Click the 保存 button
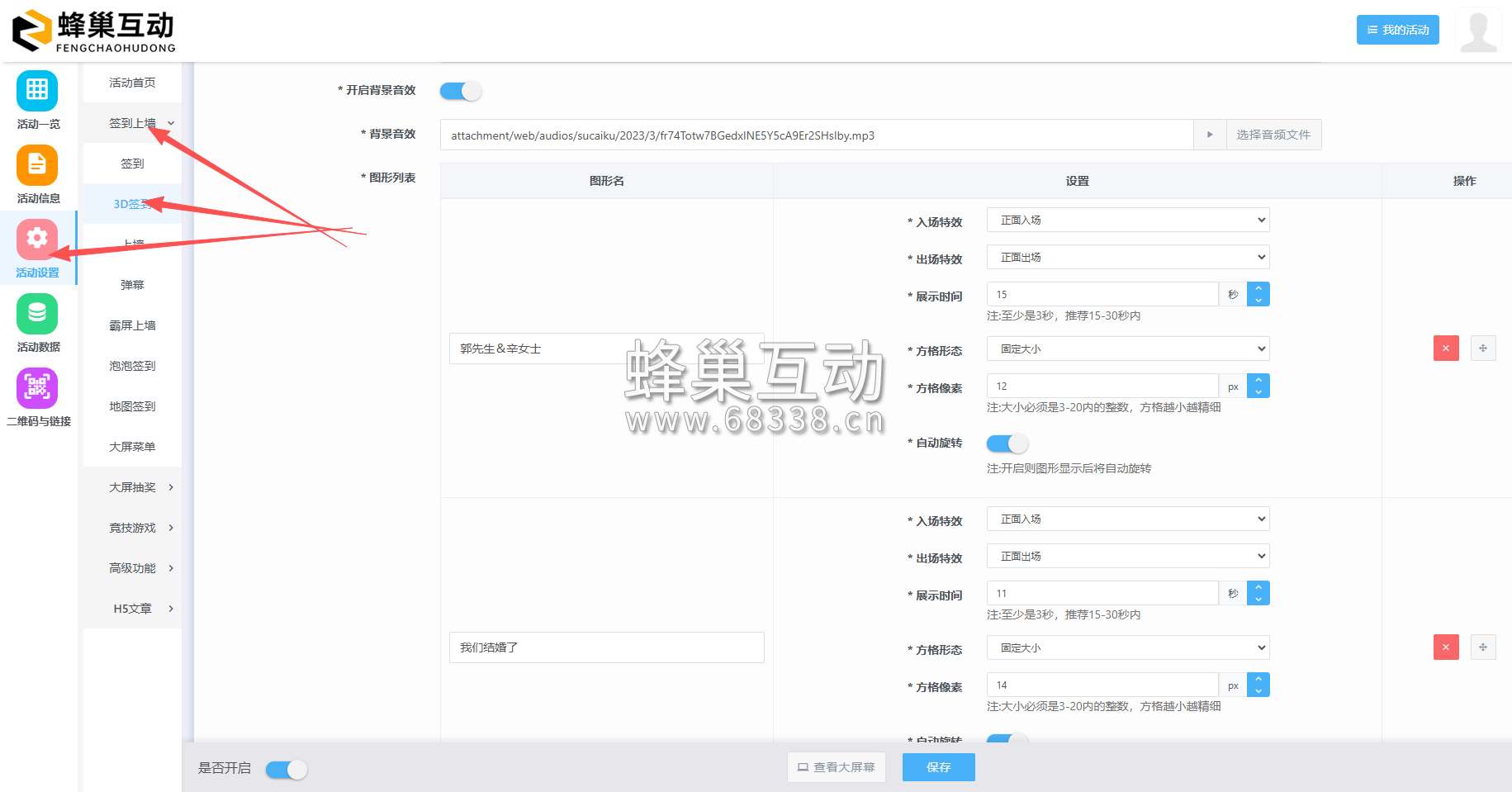The width and height of the screenshot is (1512, 792). (938, 767)
